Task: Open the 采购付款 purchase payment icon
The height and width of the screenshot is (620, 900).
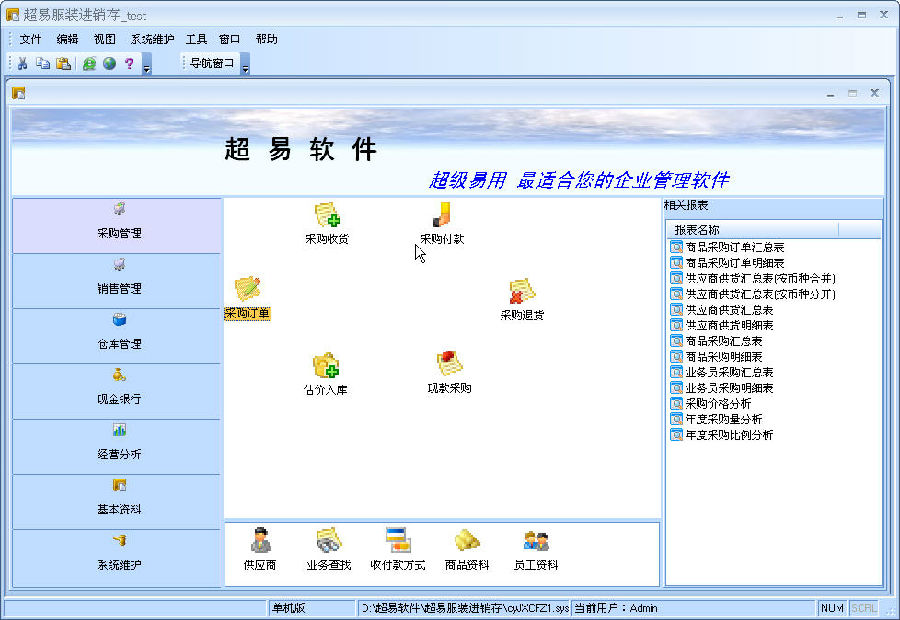Action: point(441,215)
